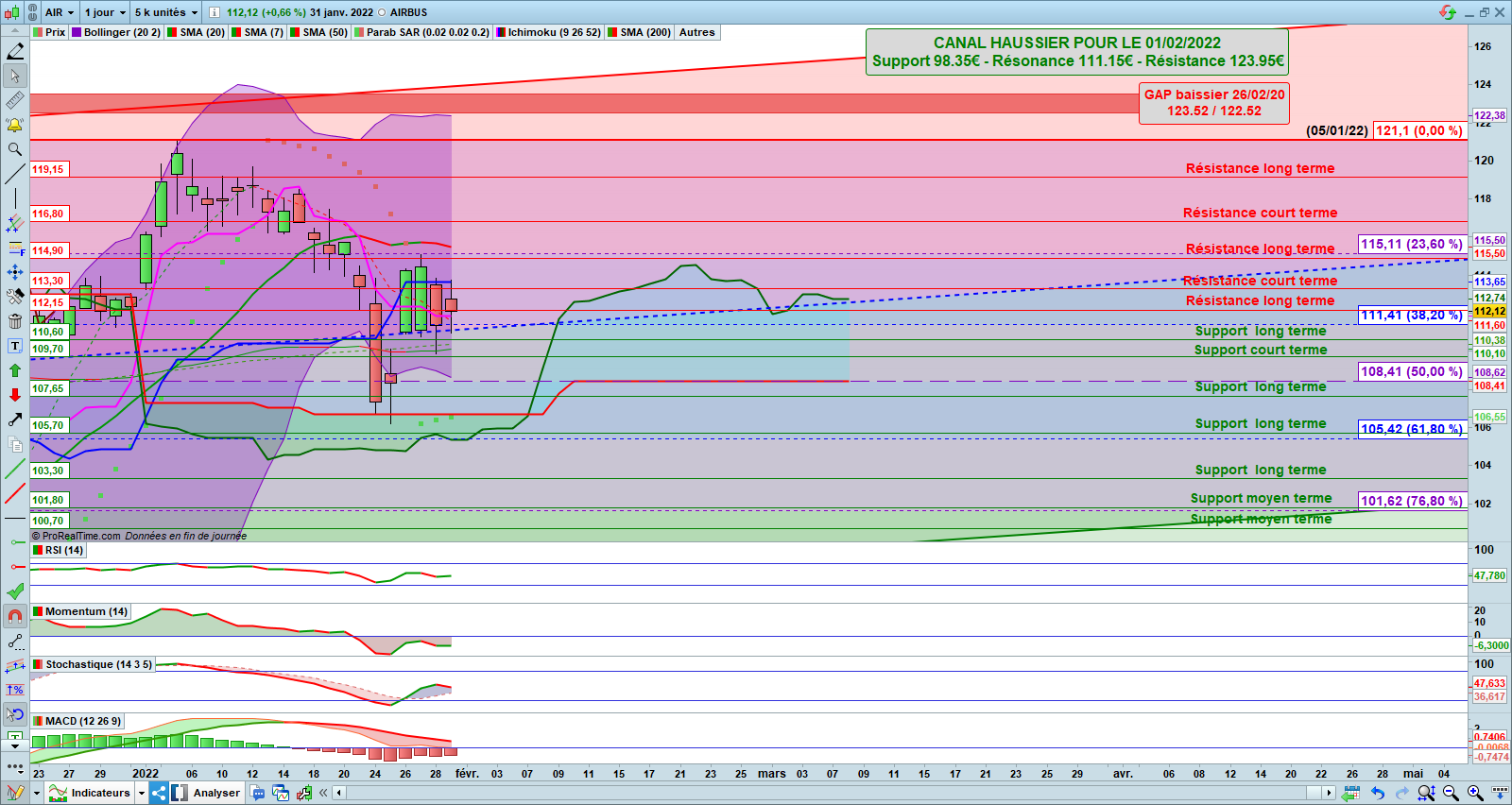The image size is (1512, 805).
Task: Open SMA (50) indicator settings
Action: (x=319, y=32)
